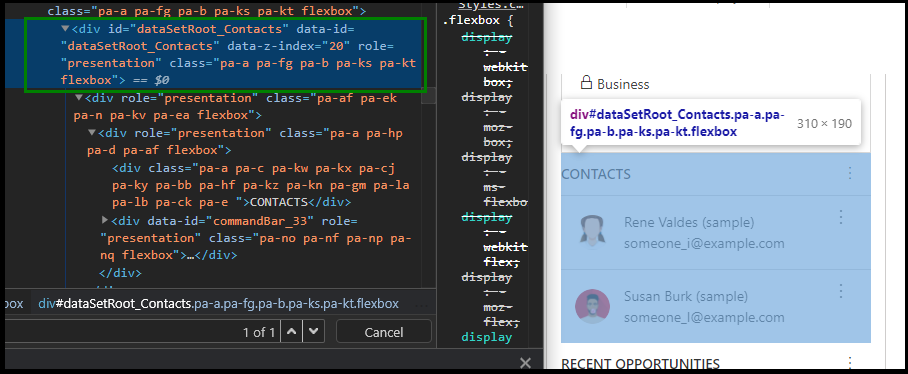Close the DevTools bottom drawer
The height and width of the screenshot is (374, 908).
[525, 363]
